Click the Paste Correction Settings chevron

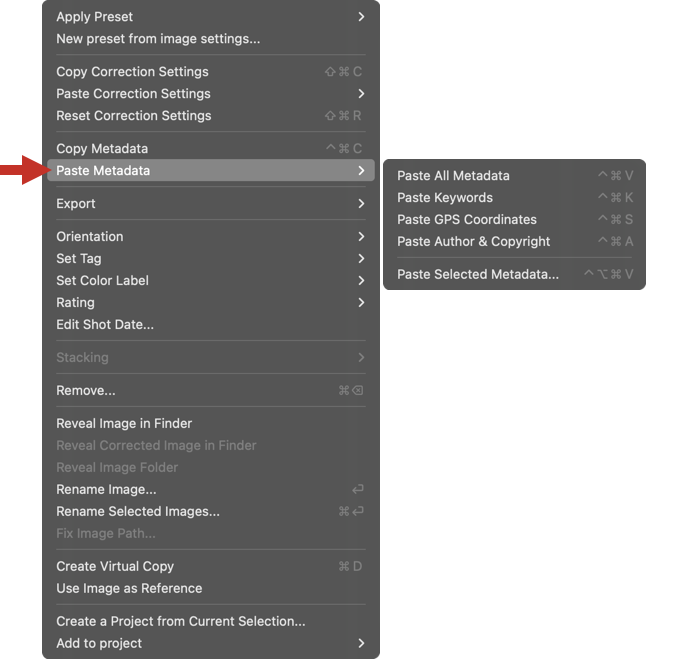361,94
